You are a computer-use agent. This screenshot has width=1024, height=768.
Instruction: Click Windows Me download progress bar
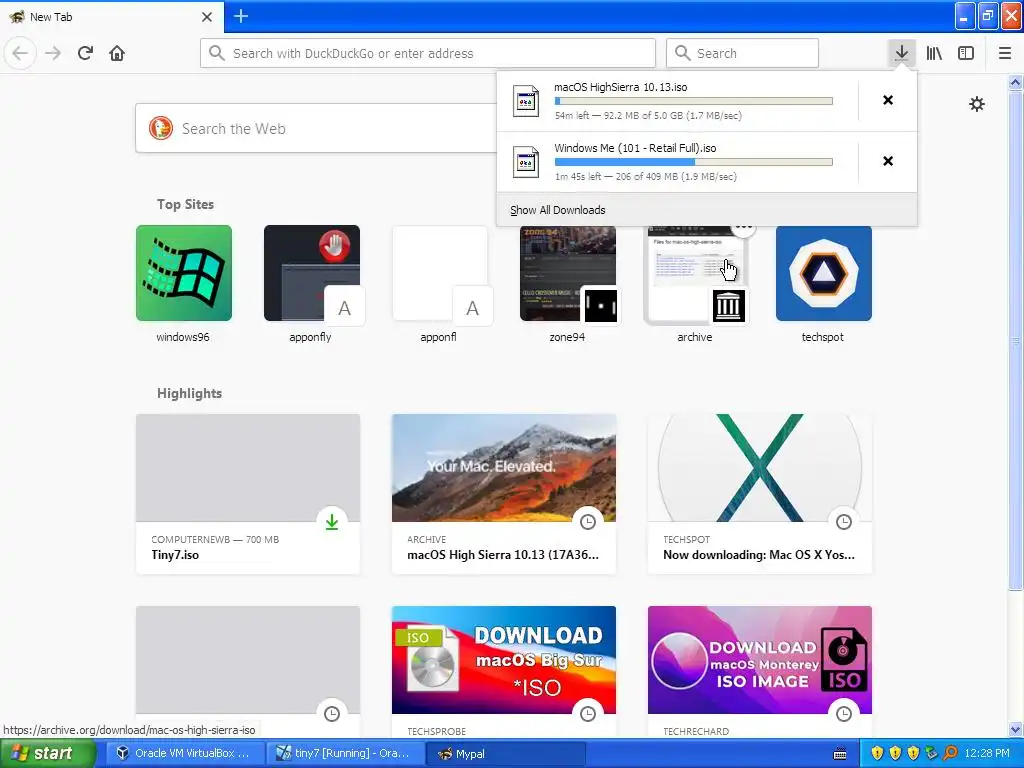(x=694, y=162)
